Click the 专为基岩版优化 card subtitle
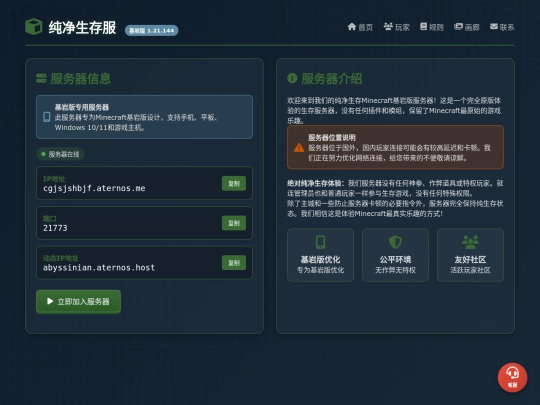 320,270
